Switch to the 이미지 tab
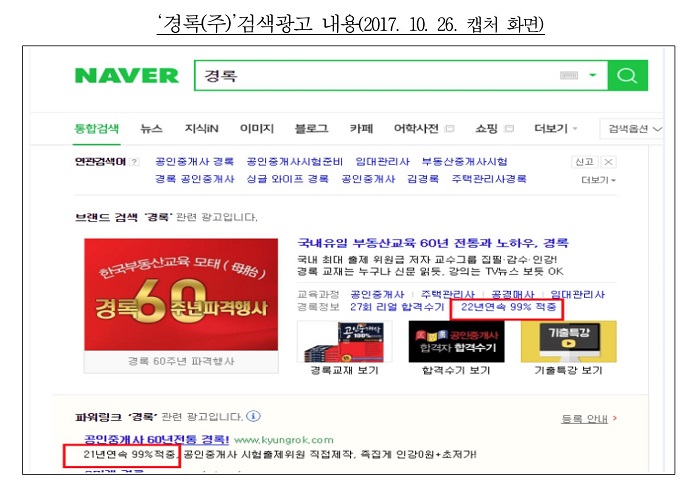 pyautogui.click(x=257, y=129)
